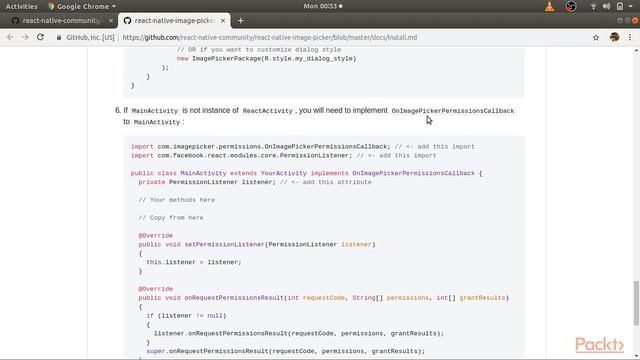Click the inline code OnImagePickerPermissionsCallback

[453, 111]
